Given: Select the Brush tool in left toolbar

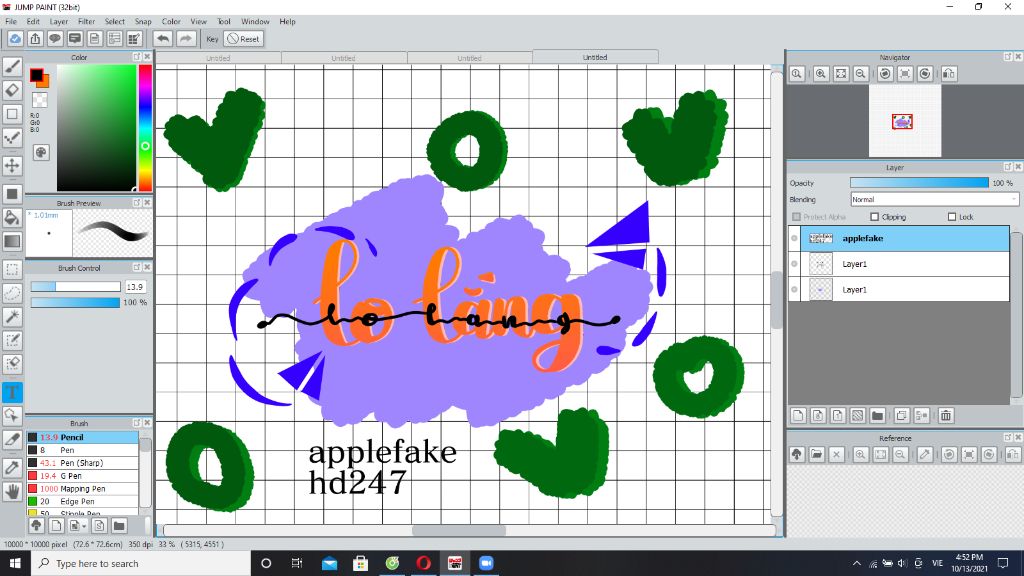Looking at the screenshot, I should (12, 67).
